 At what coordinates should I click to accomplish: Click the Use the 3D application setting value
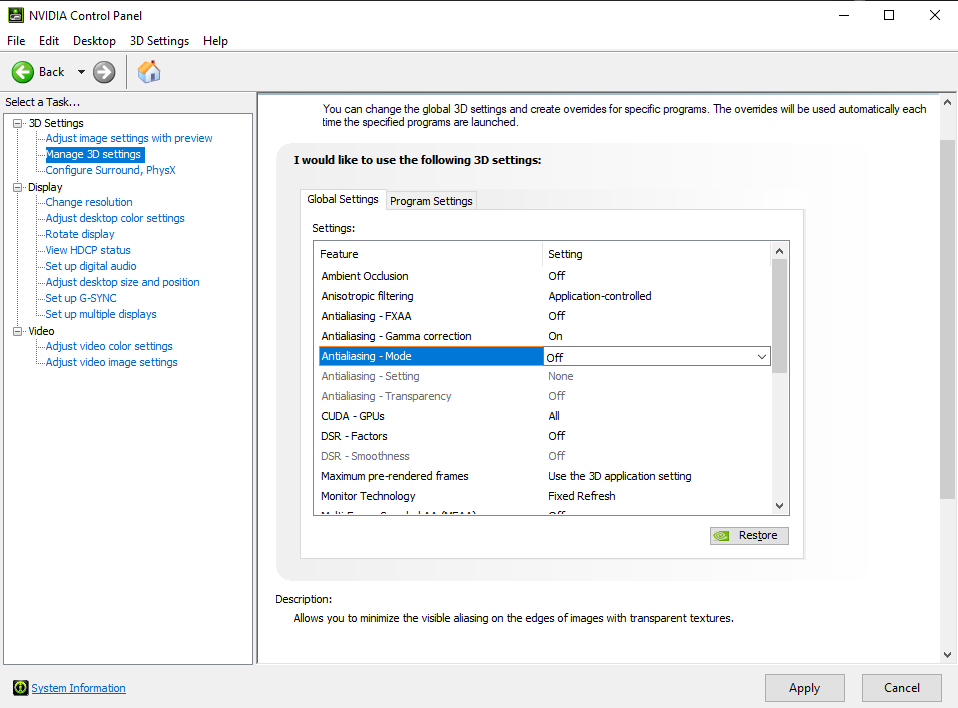click(620, 476)
